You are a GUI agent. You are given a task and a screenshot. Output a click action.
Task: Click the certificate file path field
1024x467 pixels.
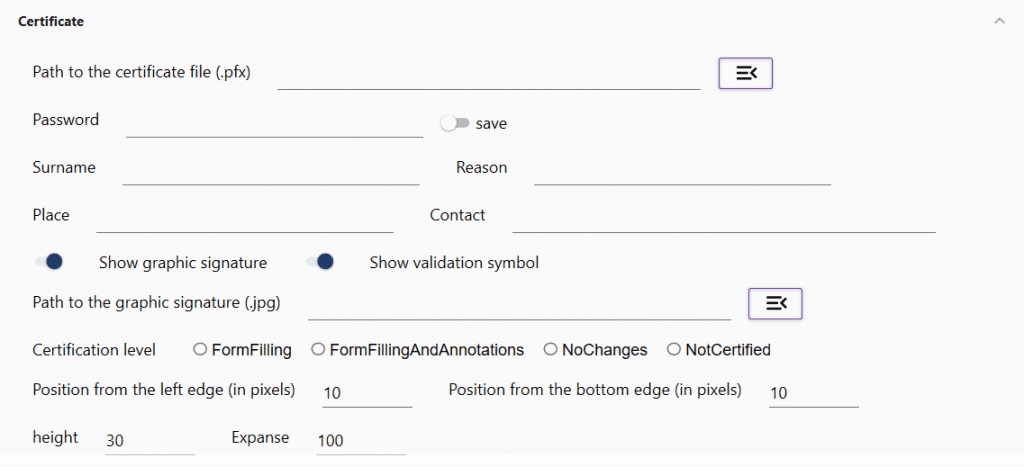pyautogui.click(x=488, y=75)
